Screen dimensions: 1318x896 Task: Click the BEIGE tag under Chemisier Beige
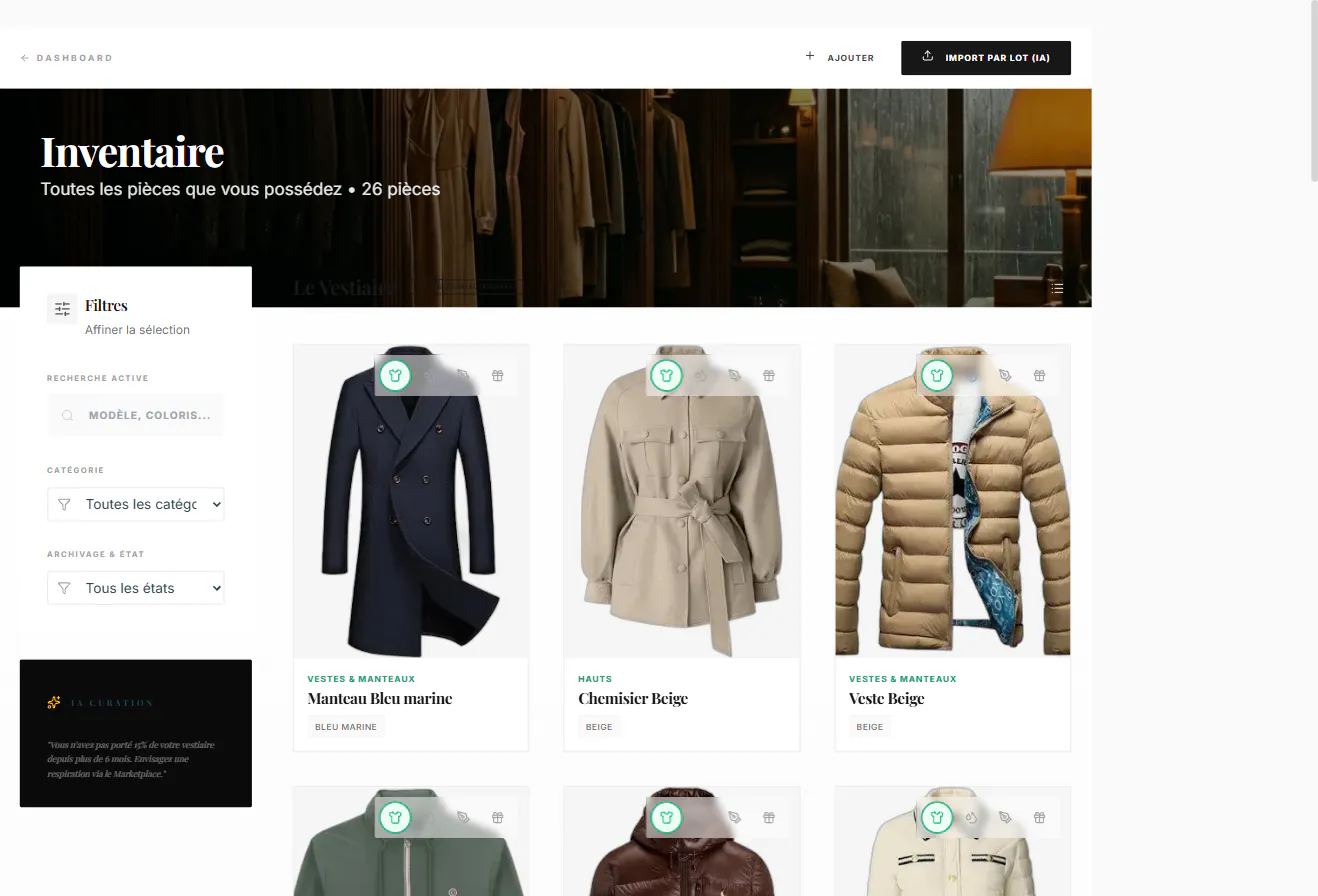[x=599, y=727]
